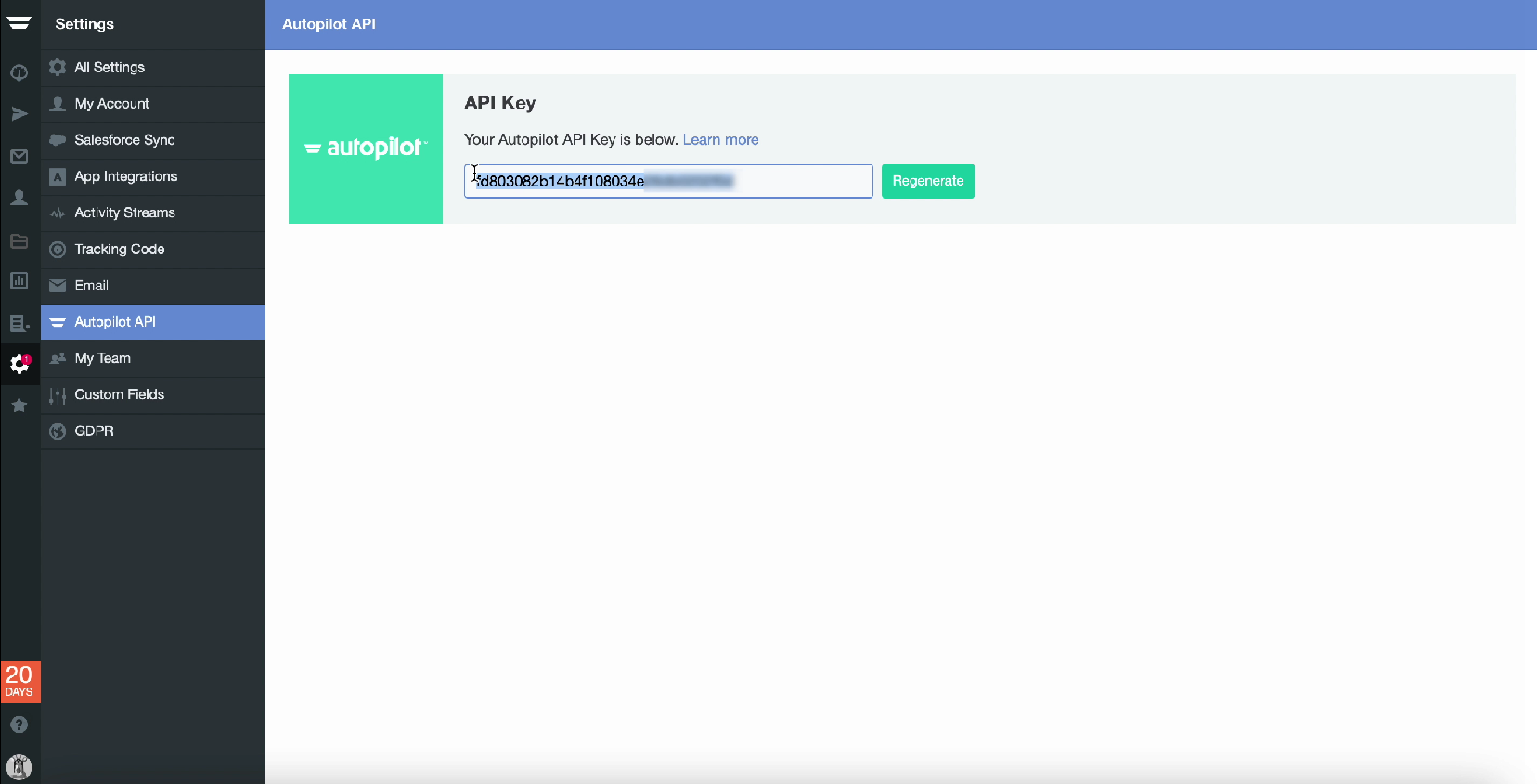Click the person icon beside My Account
This screenshot has height=784, width=1537.
pyautogui.click(x=58, y=104)
